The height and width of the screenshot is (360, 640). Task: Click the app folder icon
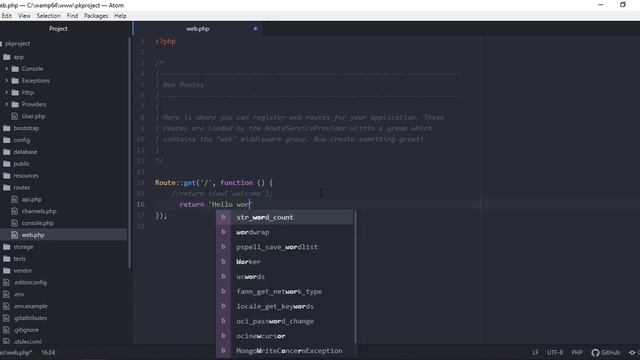[x=7, y=57]
